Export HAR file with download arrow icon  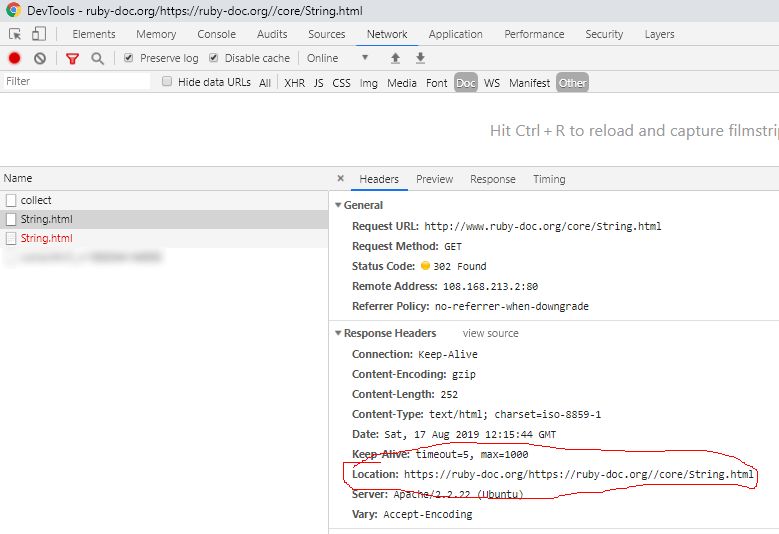420,58
